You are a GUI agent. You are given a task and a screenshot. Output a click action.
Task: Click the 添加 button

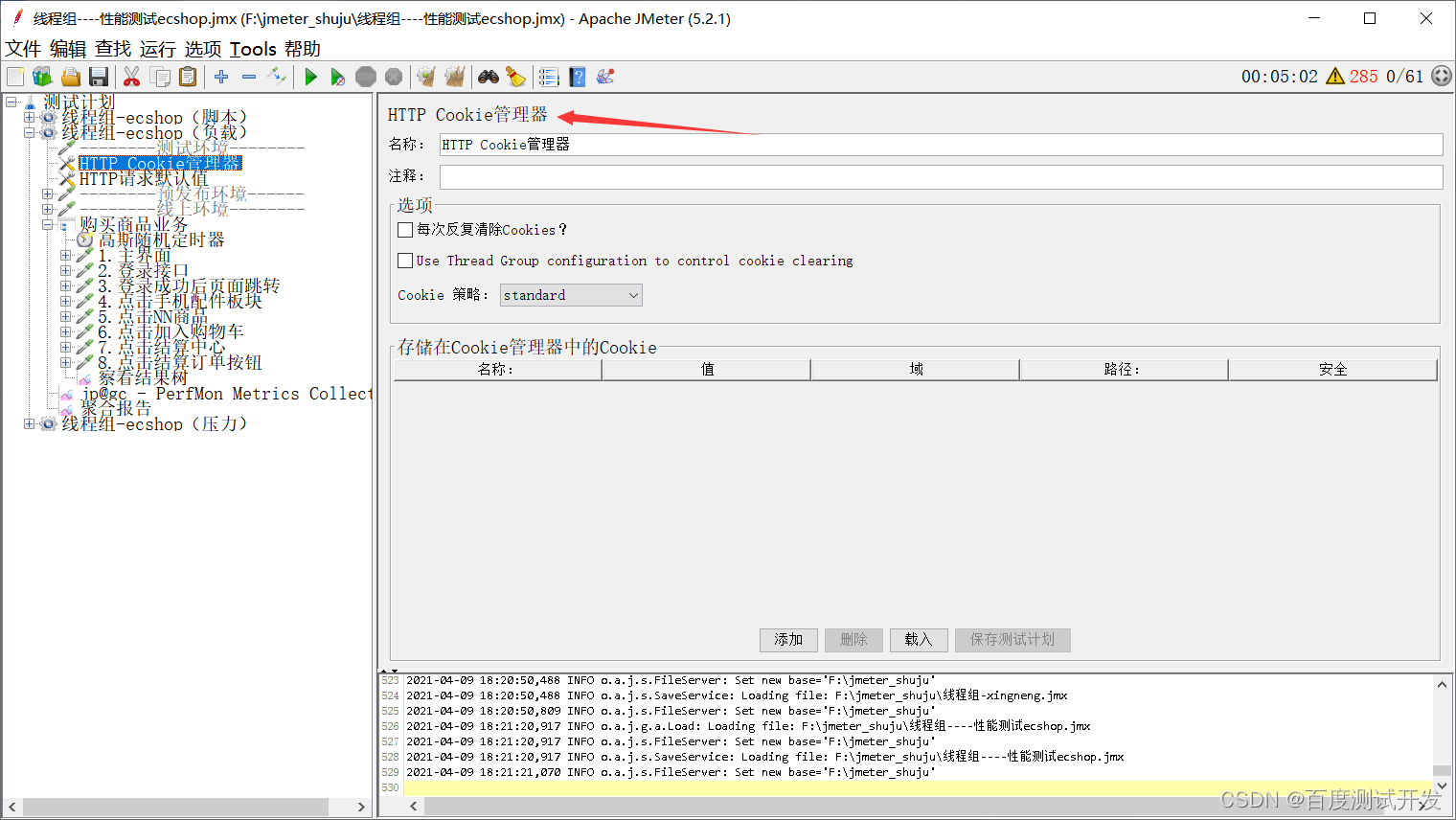point(788,640)
